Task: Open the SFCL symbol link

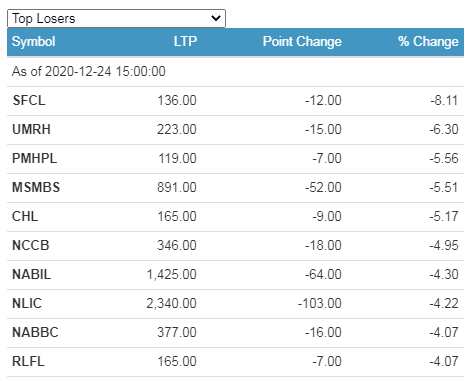Action: [29, 100]
